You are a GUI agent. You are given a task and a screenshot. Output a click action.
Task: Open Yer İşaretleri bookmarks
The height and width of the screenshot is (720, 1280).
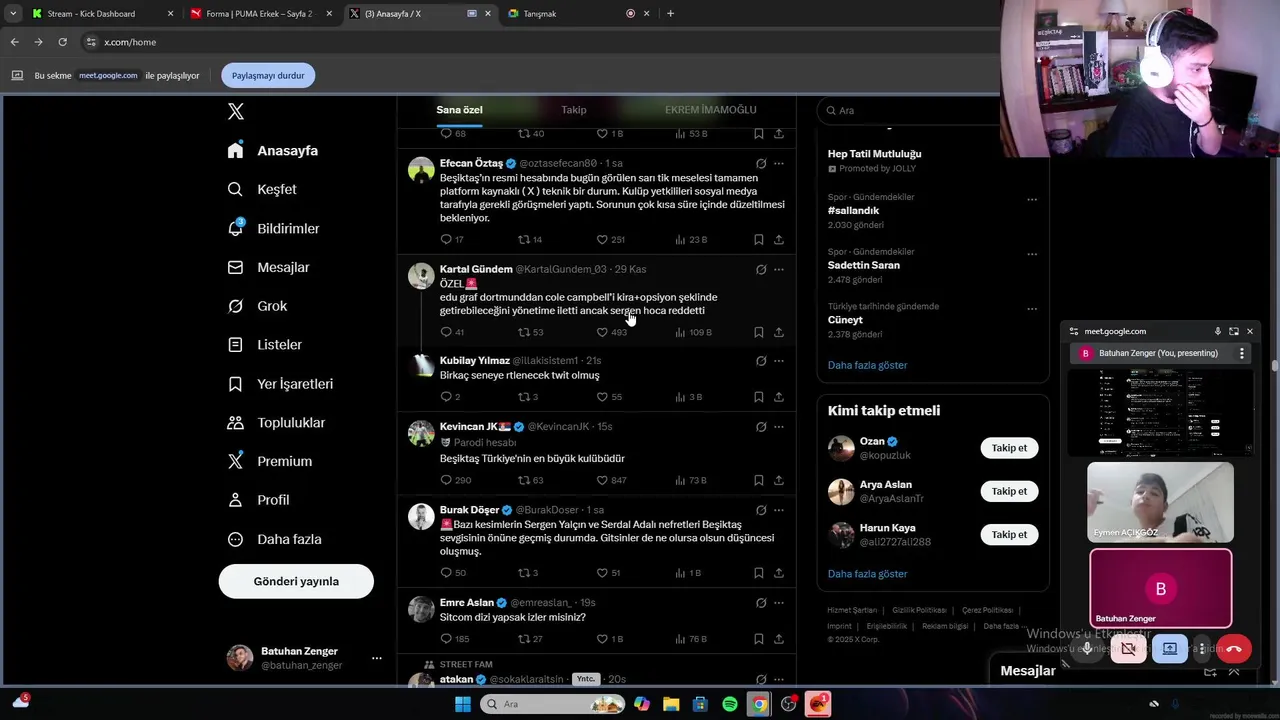[x=280, y=384]
